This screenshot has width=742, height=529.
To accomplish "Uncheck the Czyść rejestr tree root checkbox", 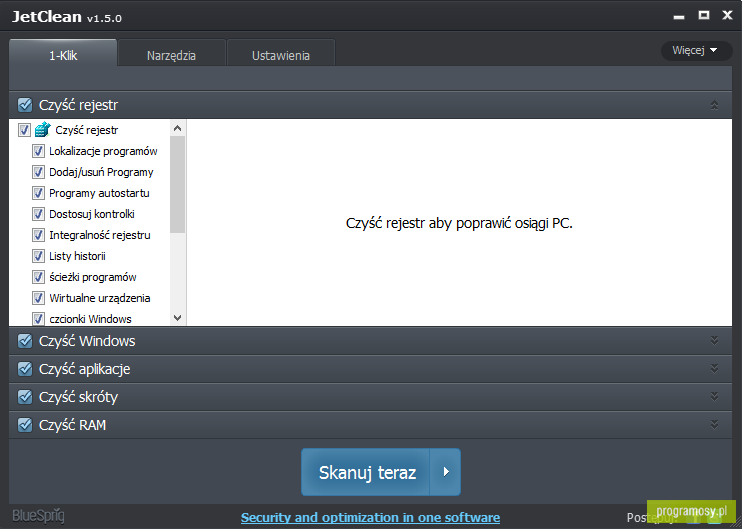I will point(24,130).
